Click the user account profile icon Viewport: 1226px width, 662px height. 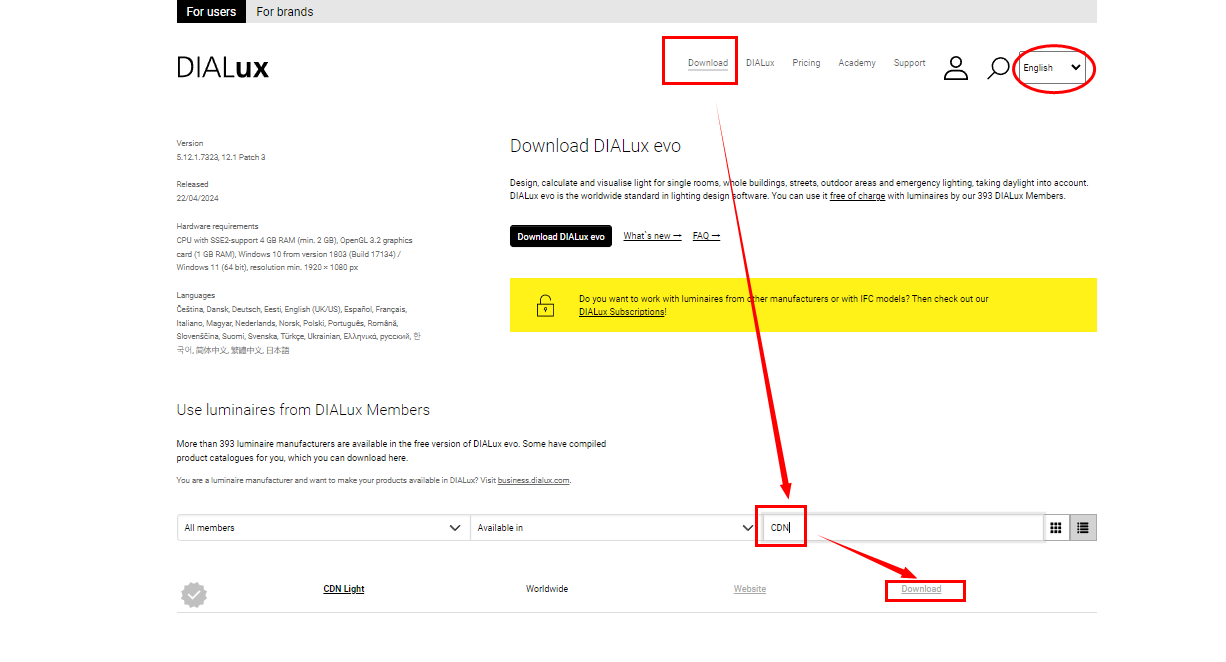(x=956, y=68)
